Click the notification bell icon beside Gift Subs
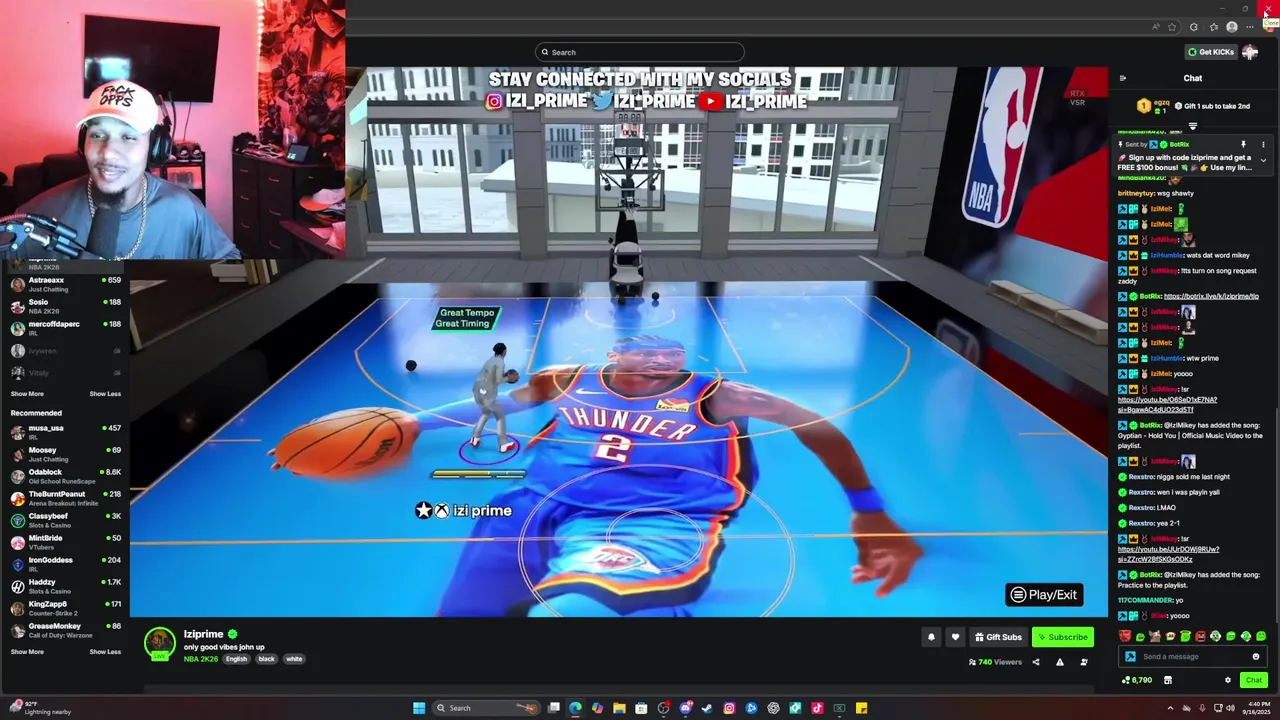The height and width of the screenshot is (720, 1280). (x=931, y=637)
